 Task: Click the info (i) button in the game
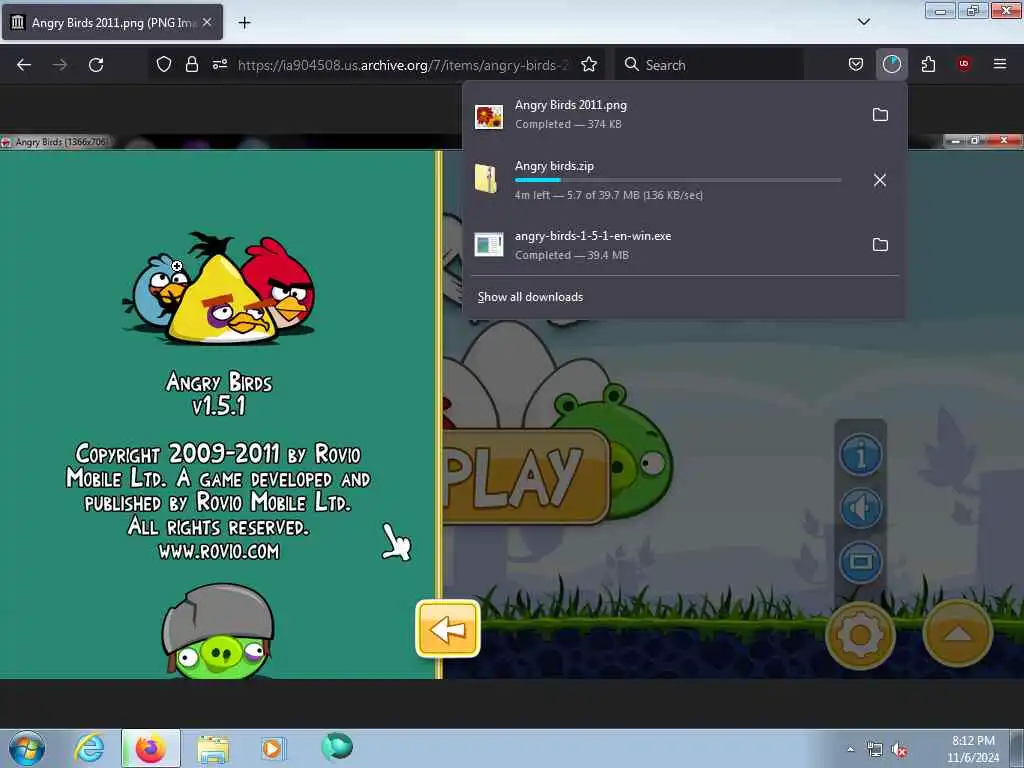click(860, 454)
